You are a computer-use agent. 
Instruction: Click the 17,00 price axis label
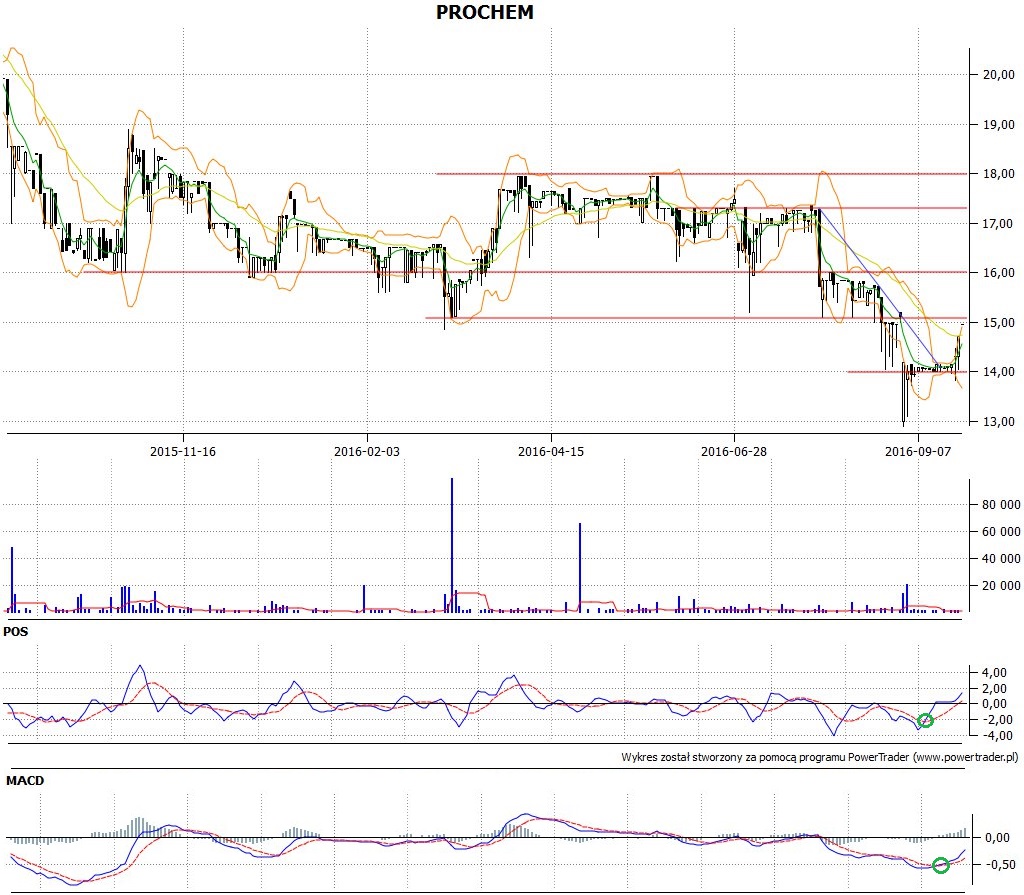999,223
